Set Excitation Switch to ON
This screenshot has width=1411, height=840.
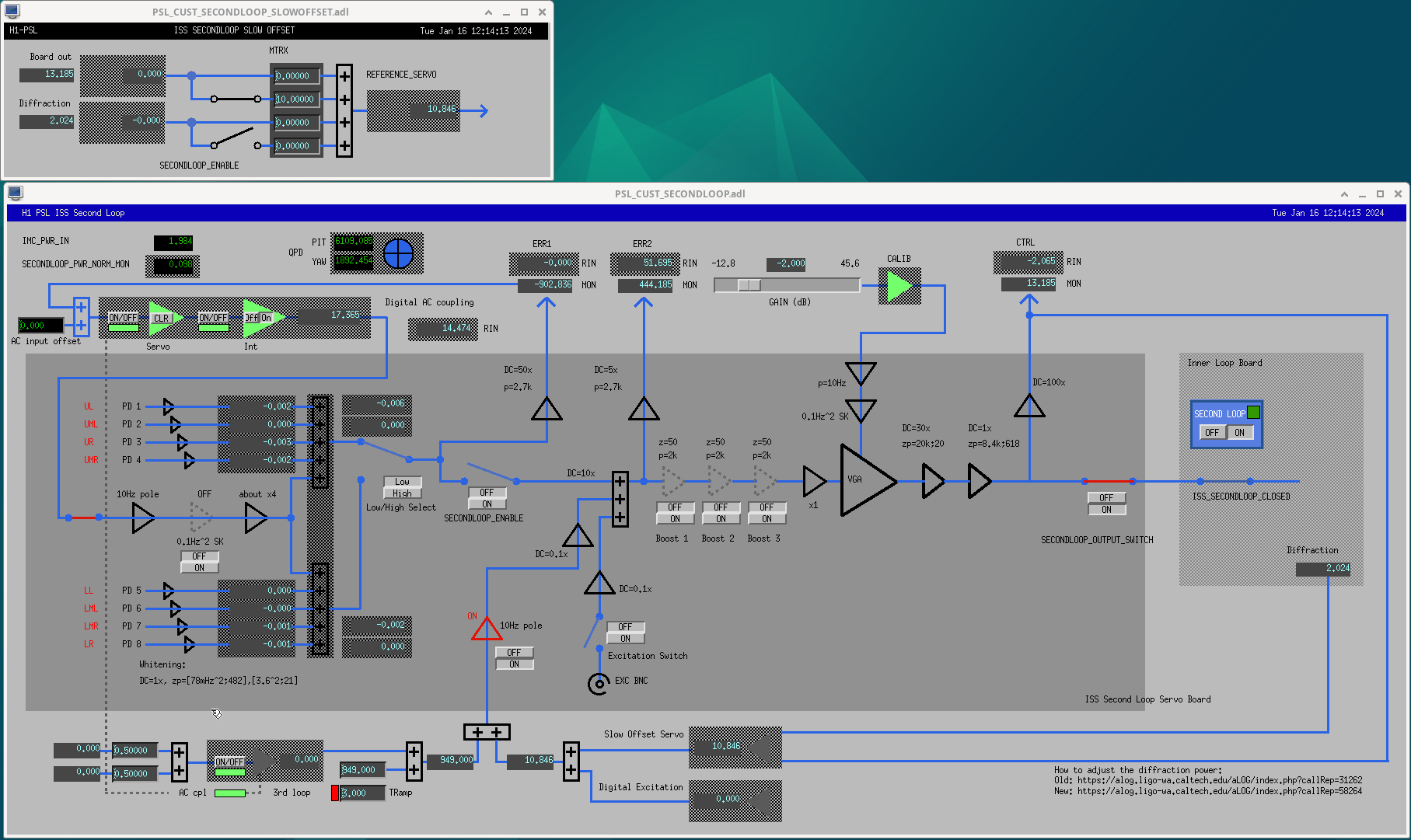[x=625, y=639]
